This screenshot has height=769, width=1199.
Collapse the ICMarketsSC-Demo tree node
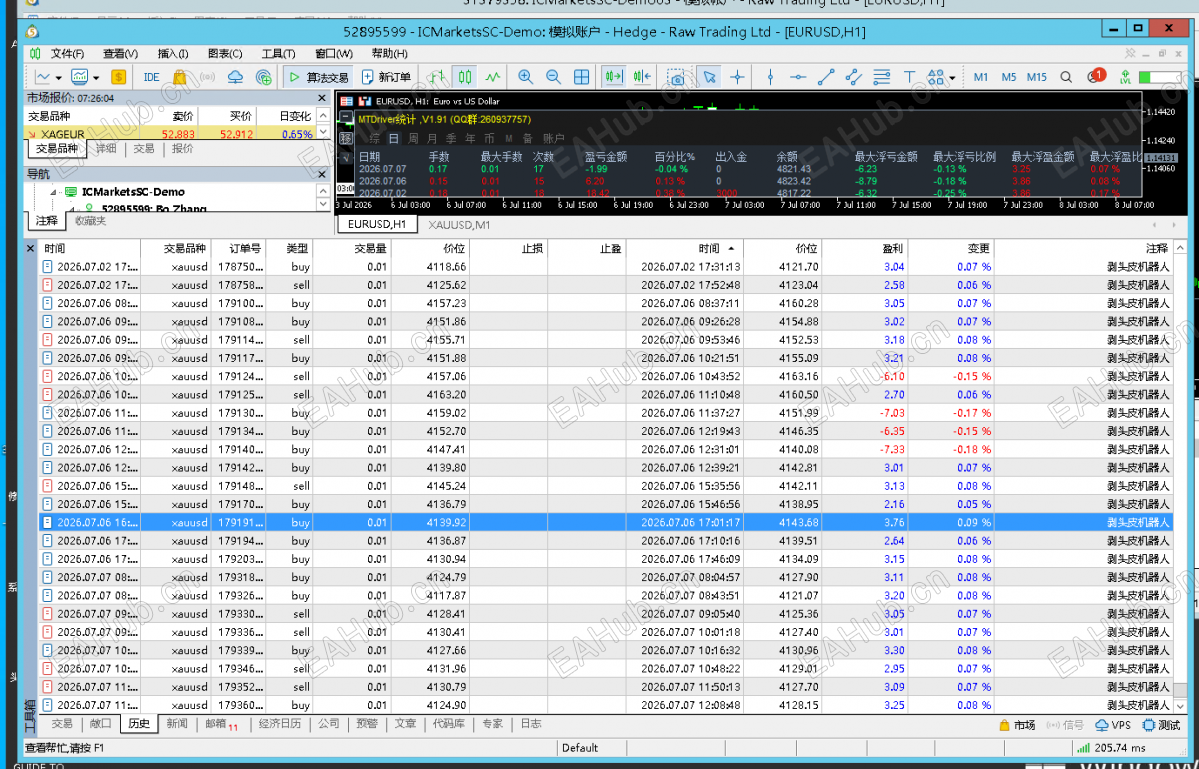coord(54,192)
